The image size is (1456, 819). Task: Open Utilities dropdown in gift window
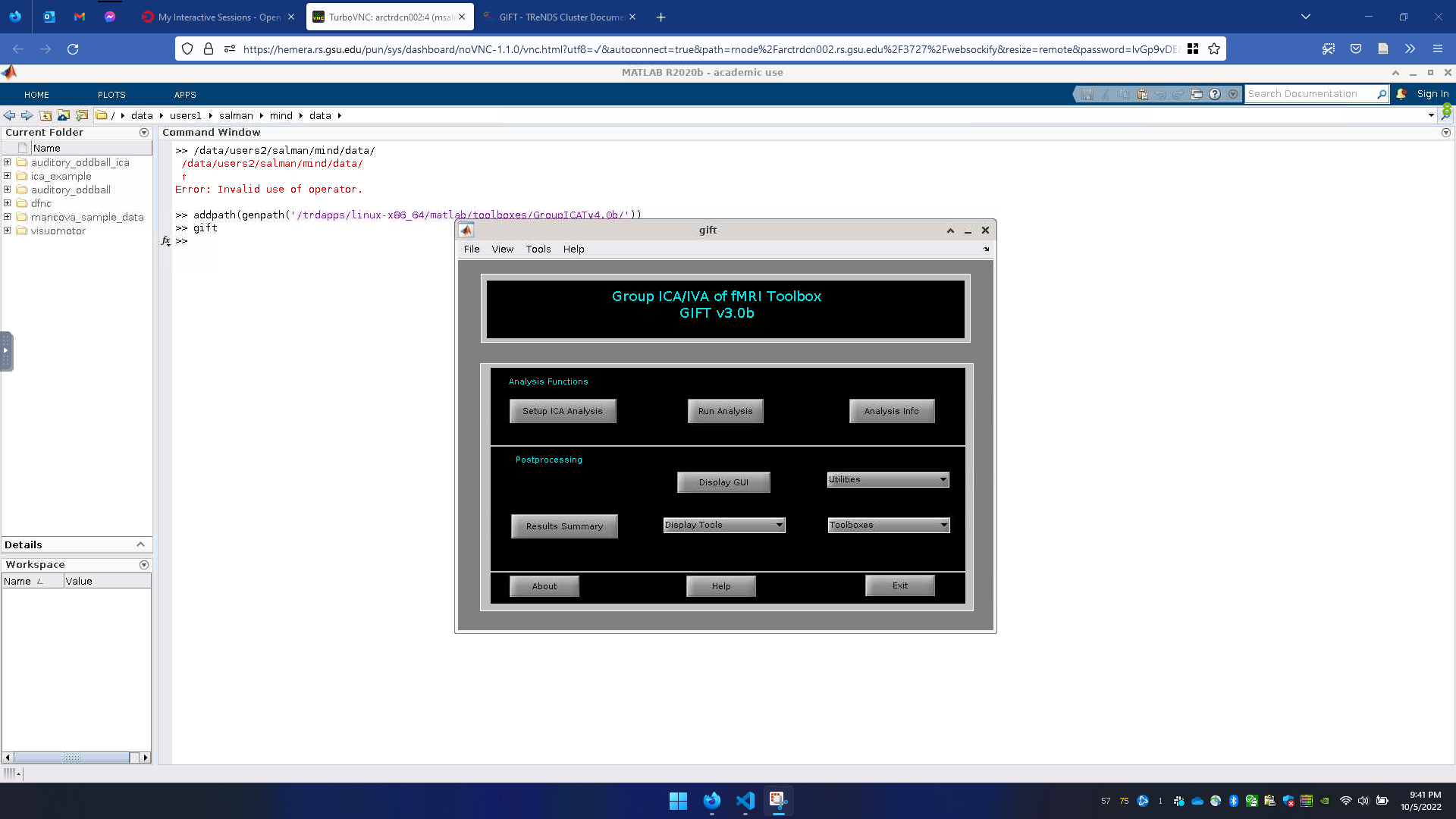[888, 479]
